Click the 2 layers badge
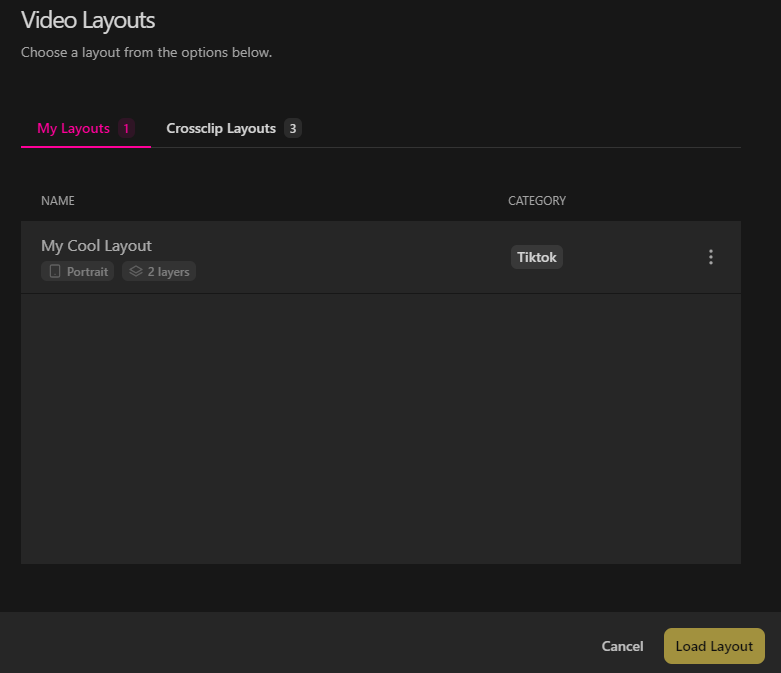Screen dimensions: 781x673 [159, 271]
